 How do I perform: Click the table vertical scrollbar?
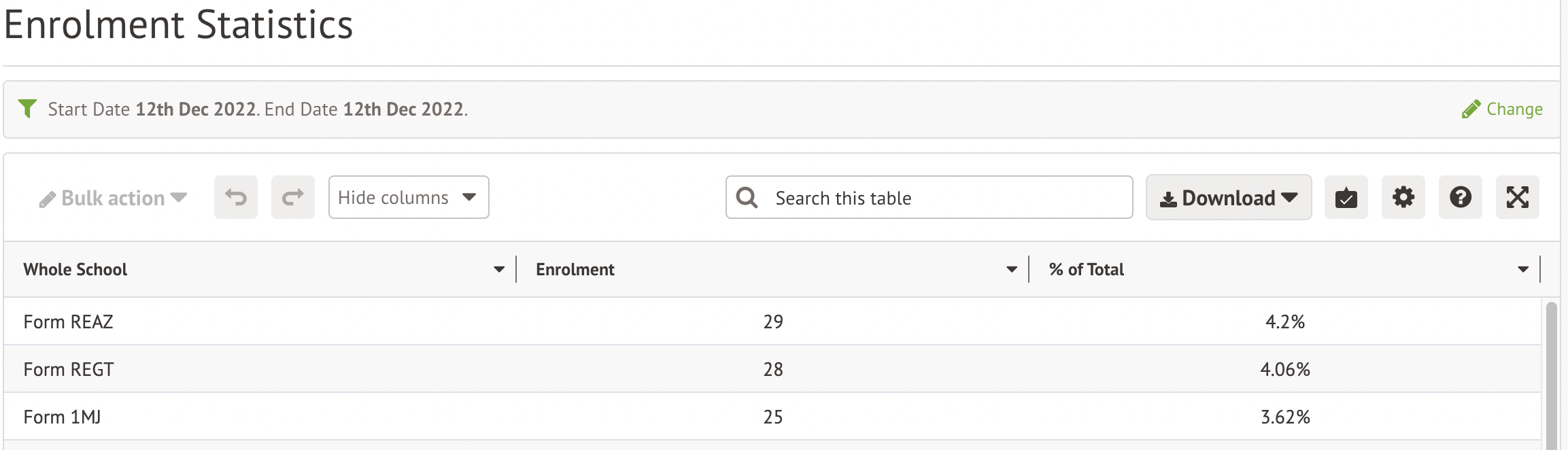click(1551, 374)
